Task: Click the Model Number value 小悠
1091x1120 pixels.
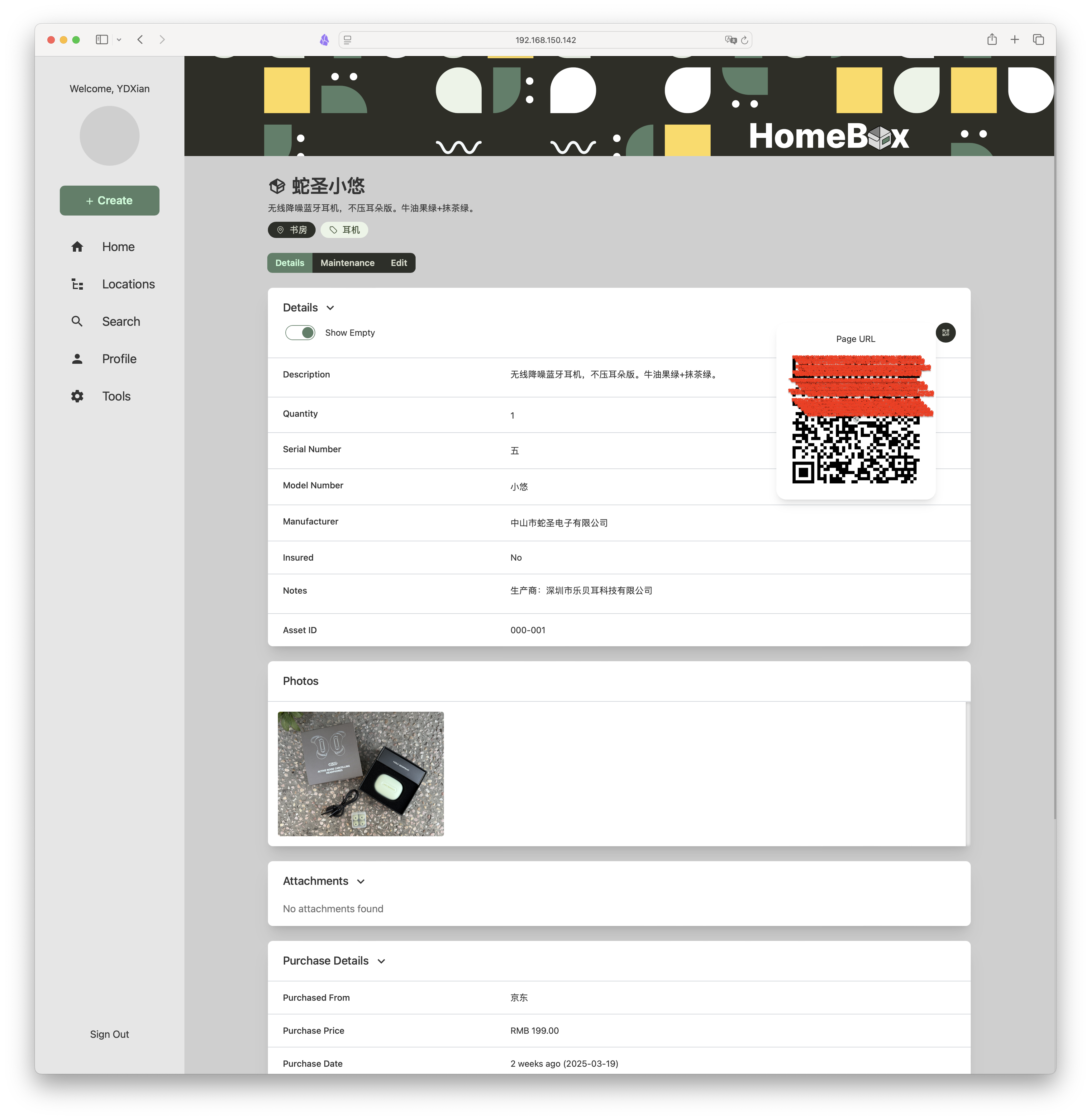Action: (x=519, y=487)
